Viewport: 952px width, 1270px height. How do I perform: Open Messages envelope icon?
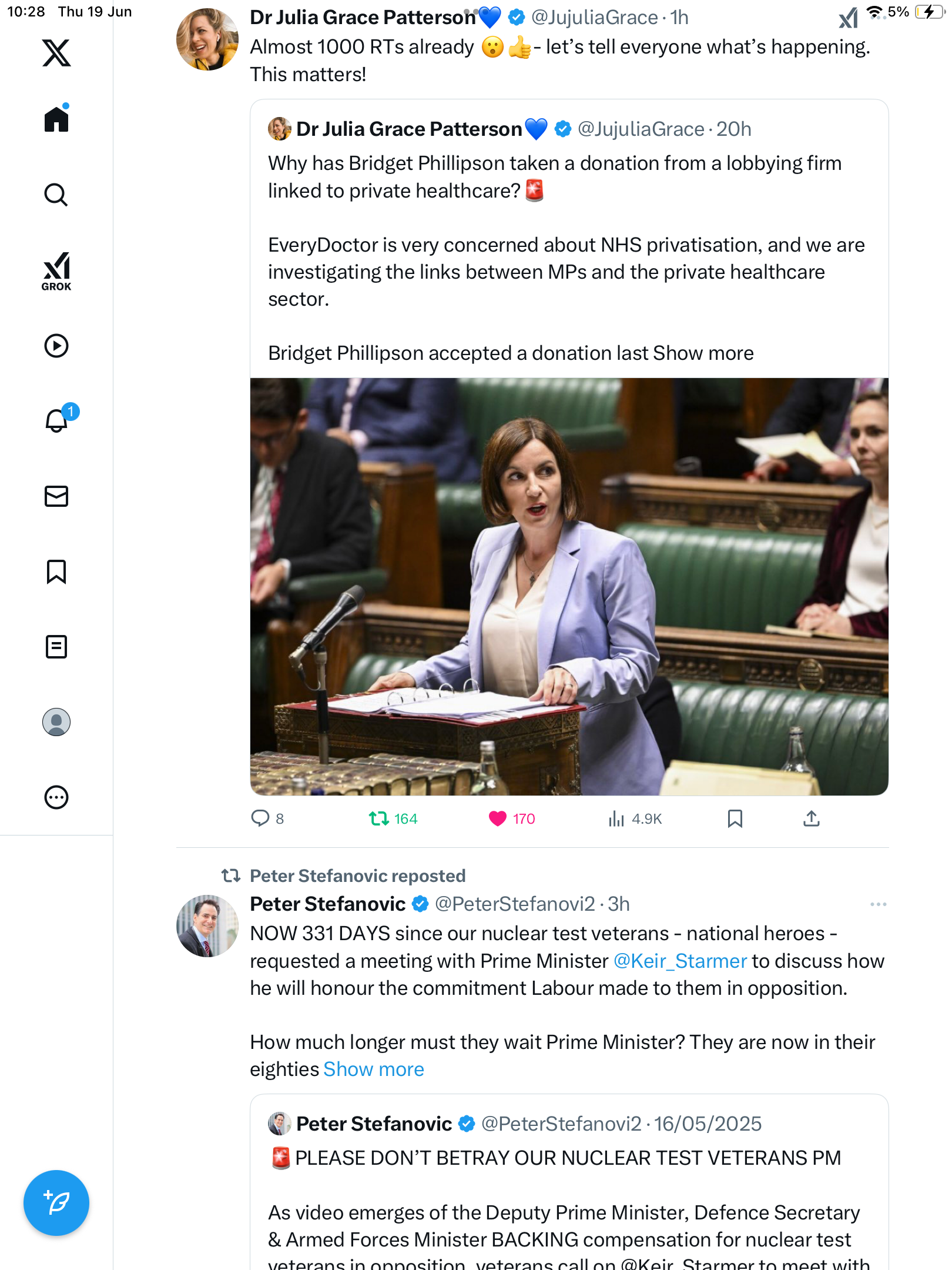coord(56,496)
